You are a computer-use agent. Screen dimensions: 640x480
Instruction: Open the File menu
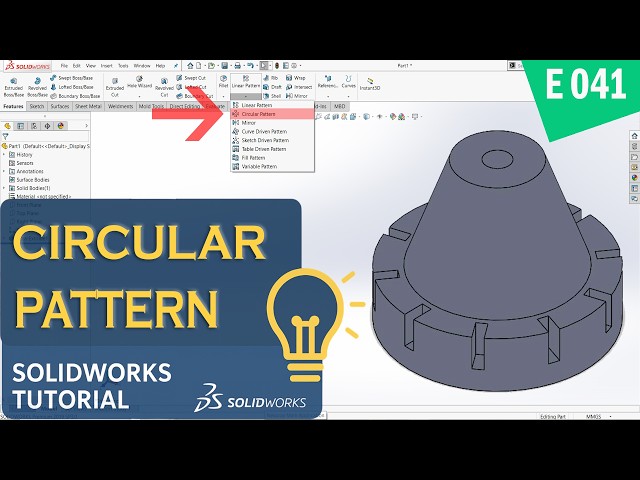pos(64,65)
